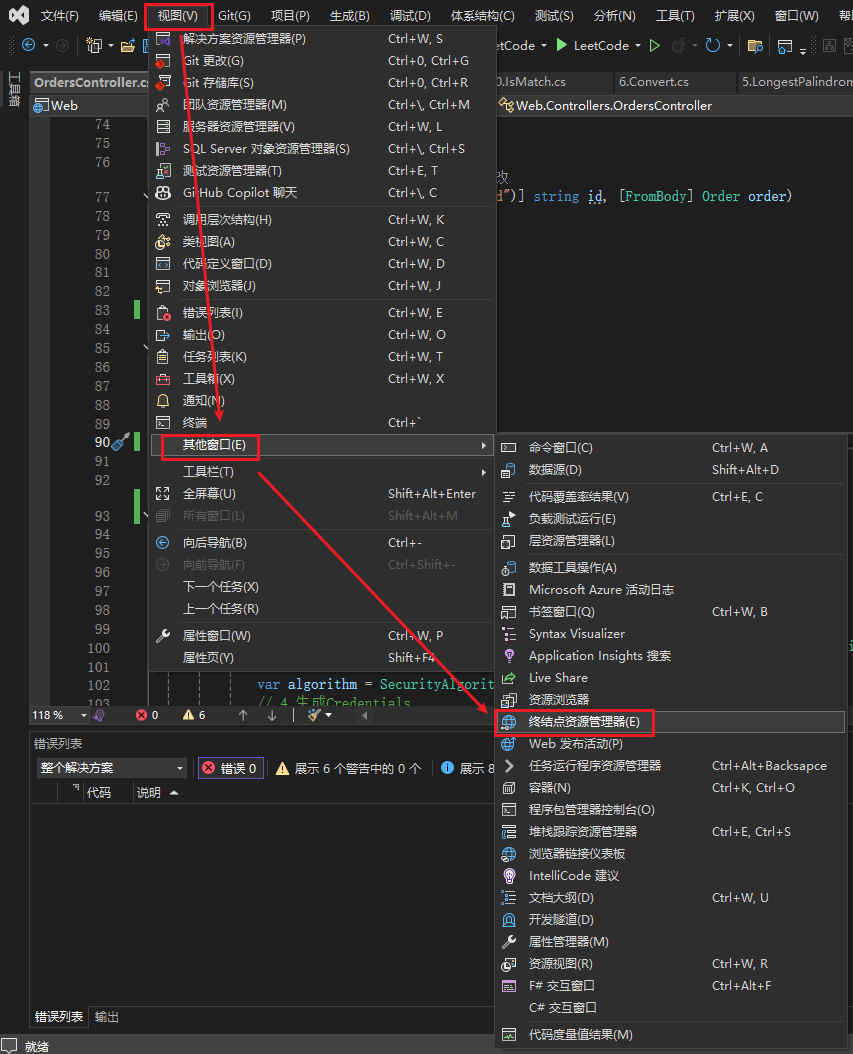Open the 118 % zoom dropdown
Screen dimensions: 853x1054
83,715
